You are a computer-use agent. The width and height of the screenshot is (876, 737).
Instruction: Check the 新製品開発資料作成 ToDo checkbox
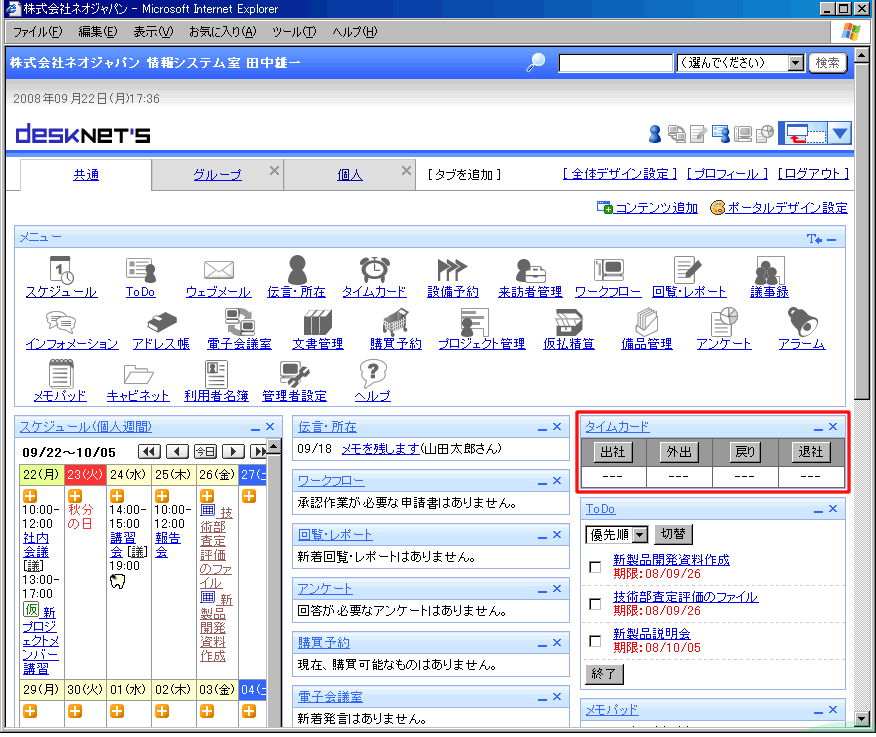(x=596, y=567)
